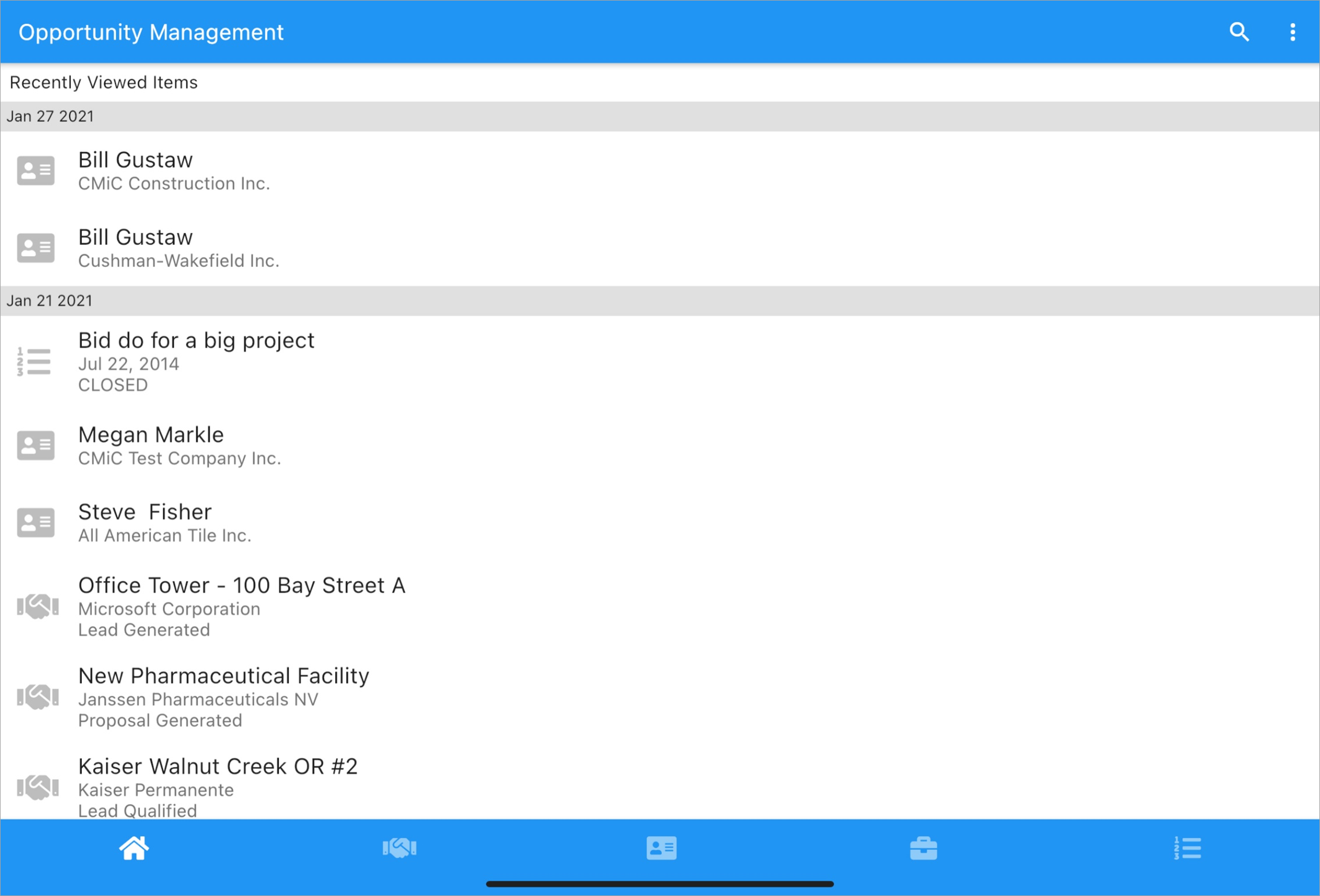This screenshot has height=896, width=1320.
Task: Click handshake icon beside New Pharmaceutical Facility
Action: pyautogui.click(x=38, y=697)
